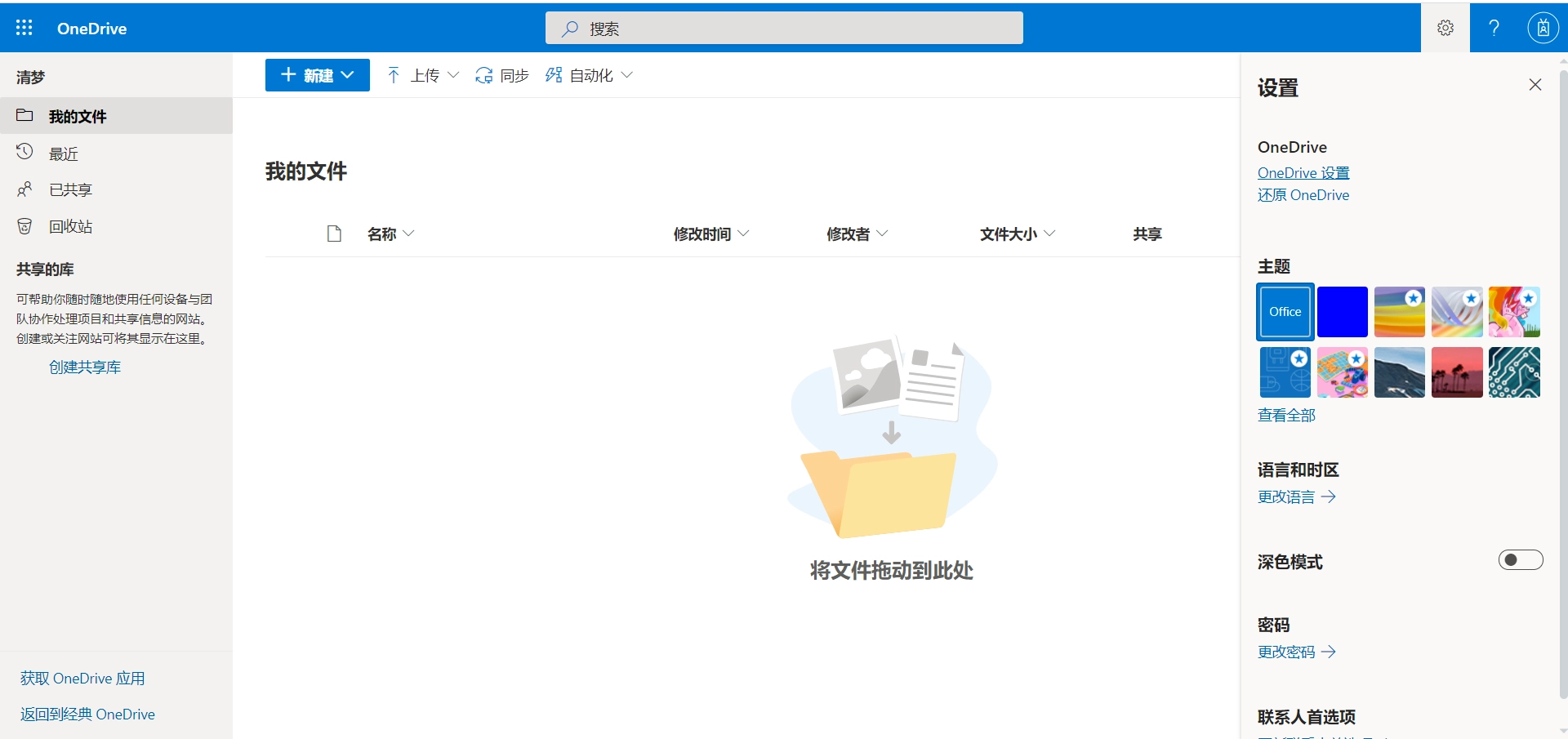Image resolution: width=1568 pixels, height=739 pixels.
Task: Open the settings gear icon
Action: tap(1444, 27)
